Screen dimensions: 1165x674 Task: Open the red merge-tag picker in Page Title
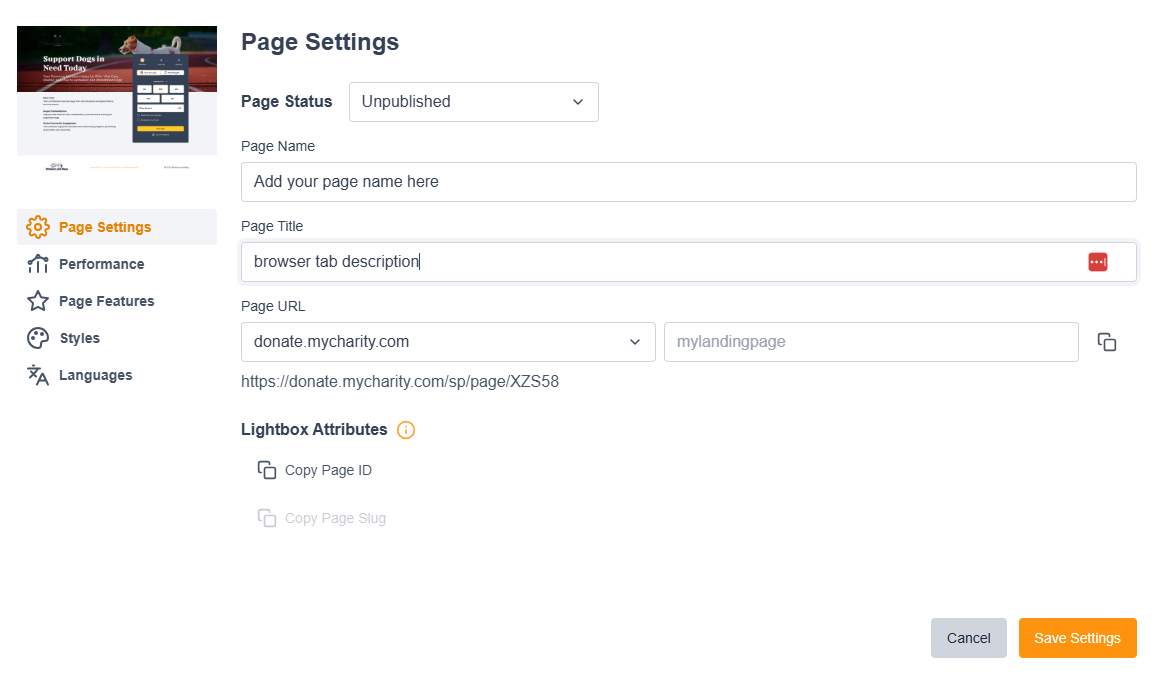(x=1098, y=261)
